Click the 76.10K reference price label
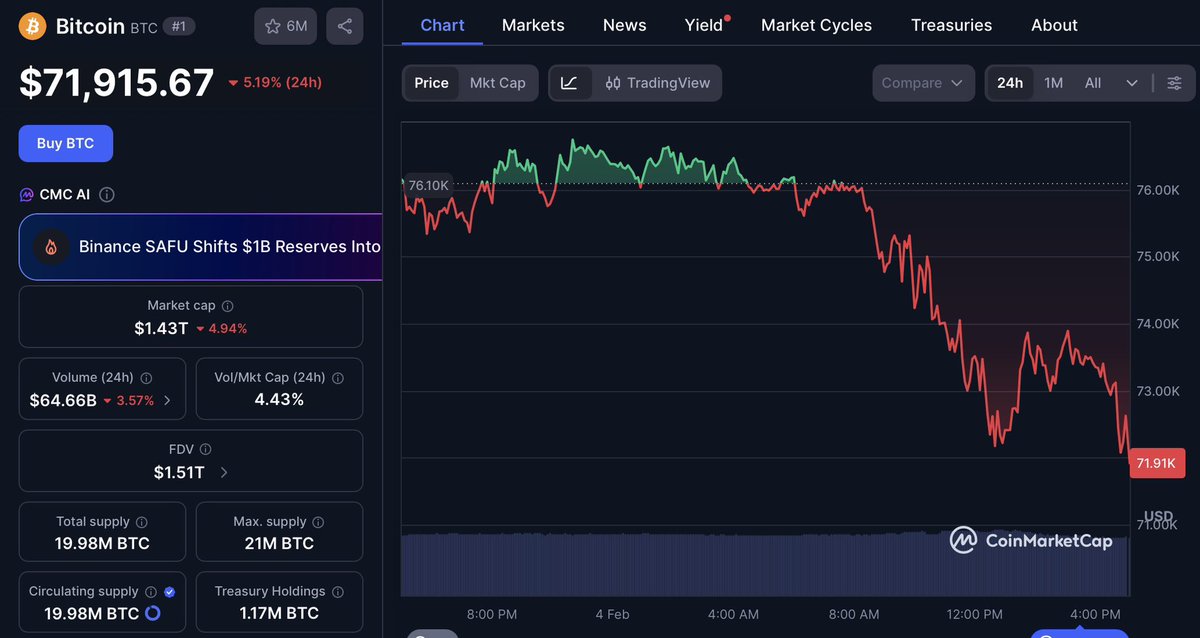The width and height of the screenshot is (1200, 638). click(428, 185)
